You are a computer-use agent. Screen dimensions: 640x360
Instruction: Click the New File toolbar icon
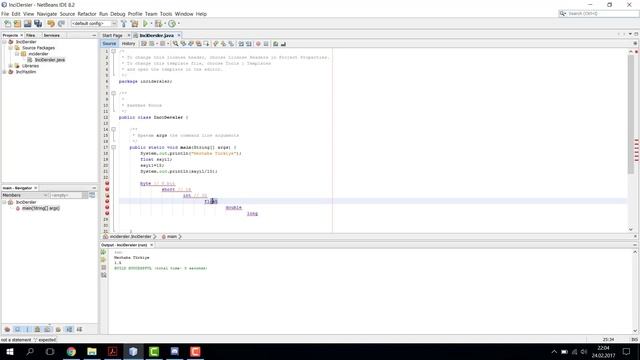[x=7, y=24]
